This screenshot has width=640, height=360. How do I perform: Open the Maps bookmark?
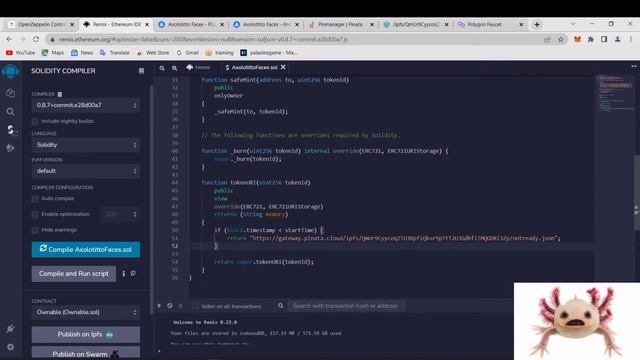pyautogui.click(x=53, y=53)
